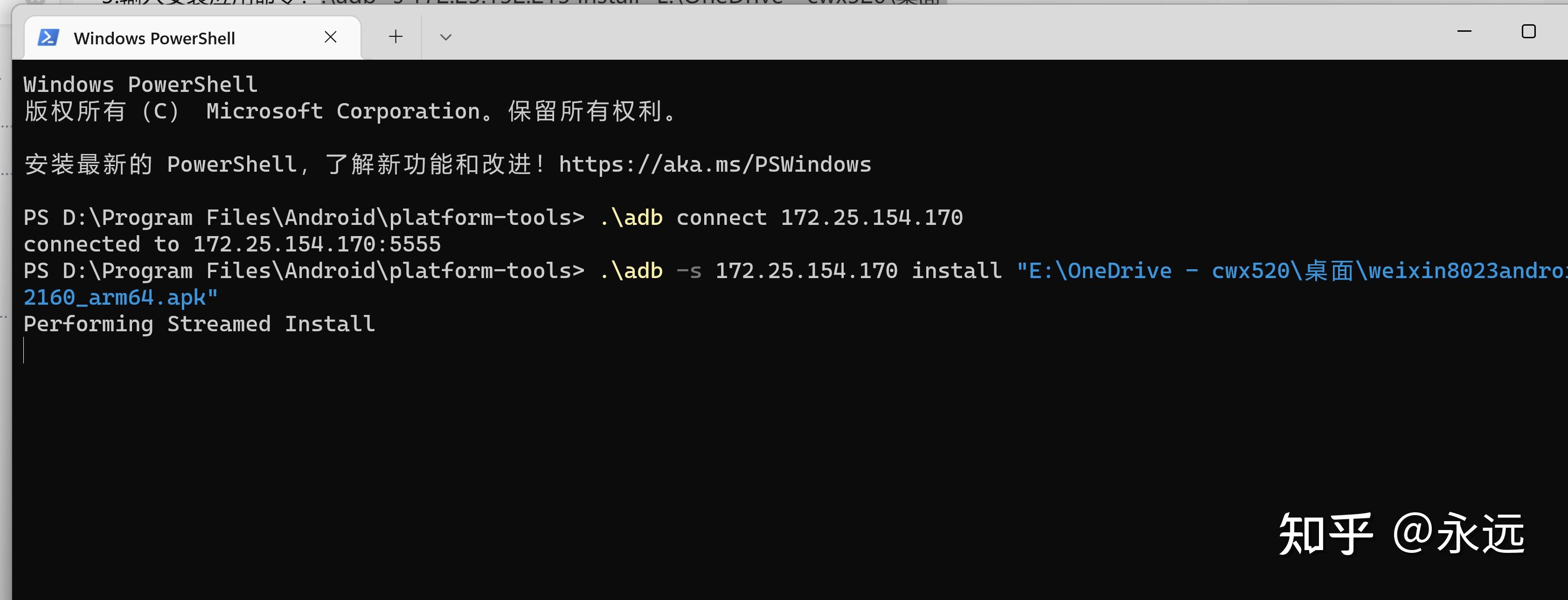Click the word install in the adb command
Screen dimensions: 1568x600
tap(956, 271)
